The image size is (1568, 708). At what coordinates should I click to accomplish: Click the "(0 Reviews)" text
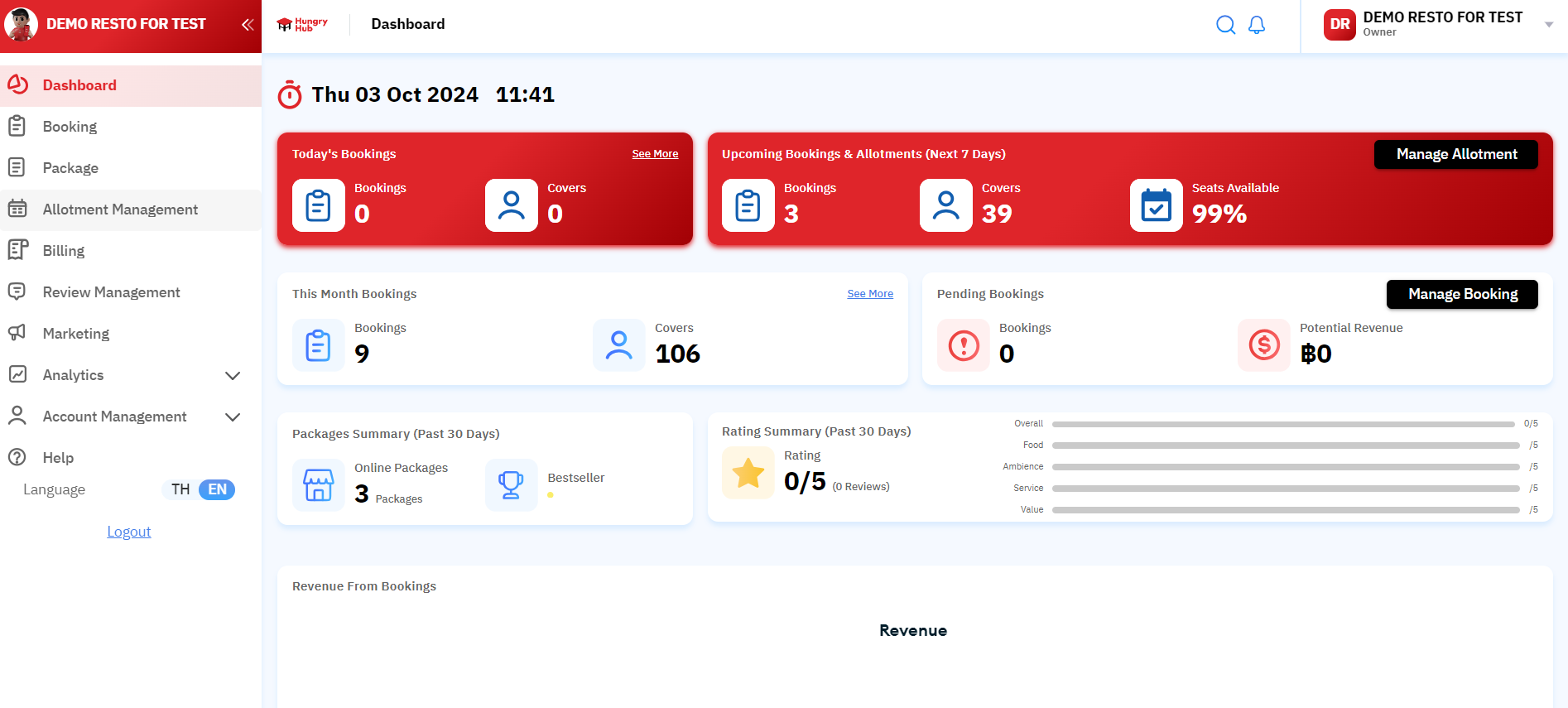(861, 487)
